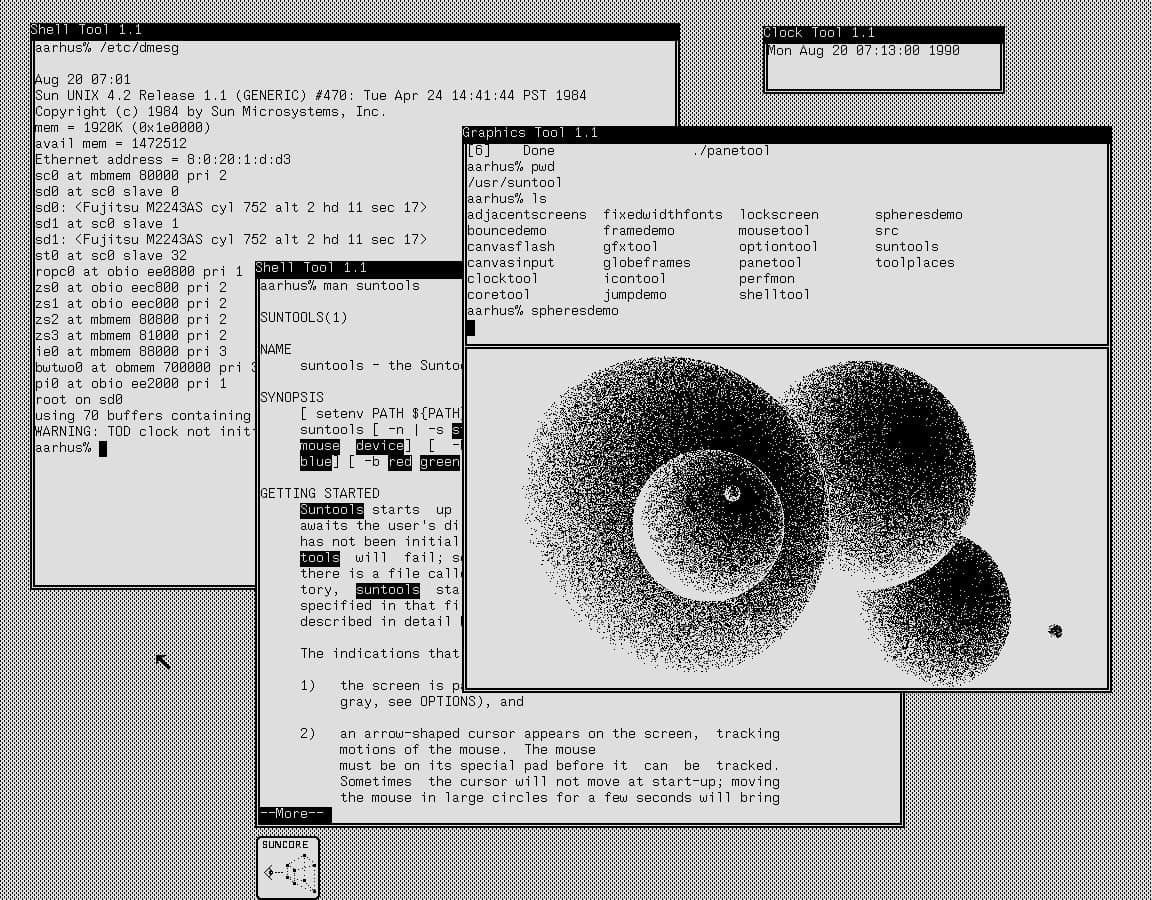Image resolution: width=1152 pixels, height=900 pixels.
Task: Click the block cursor in Graphics Tool terminal
Action: [x=471, y=328]
